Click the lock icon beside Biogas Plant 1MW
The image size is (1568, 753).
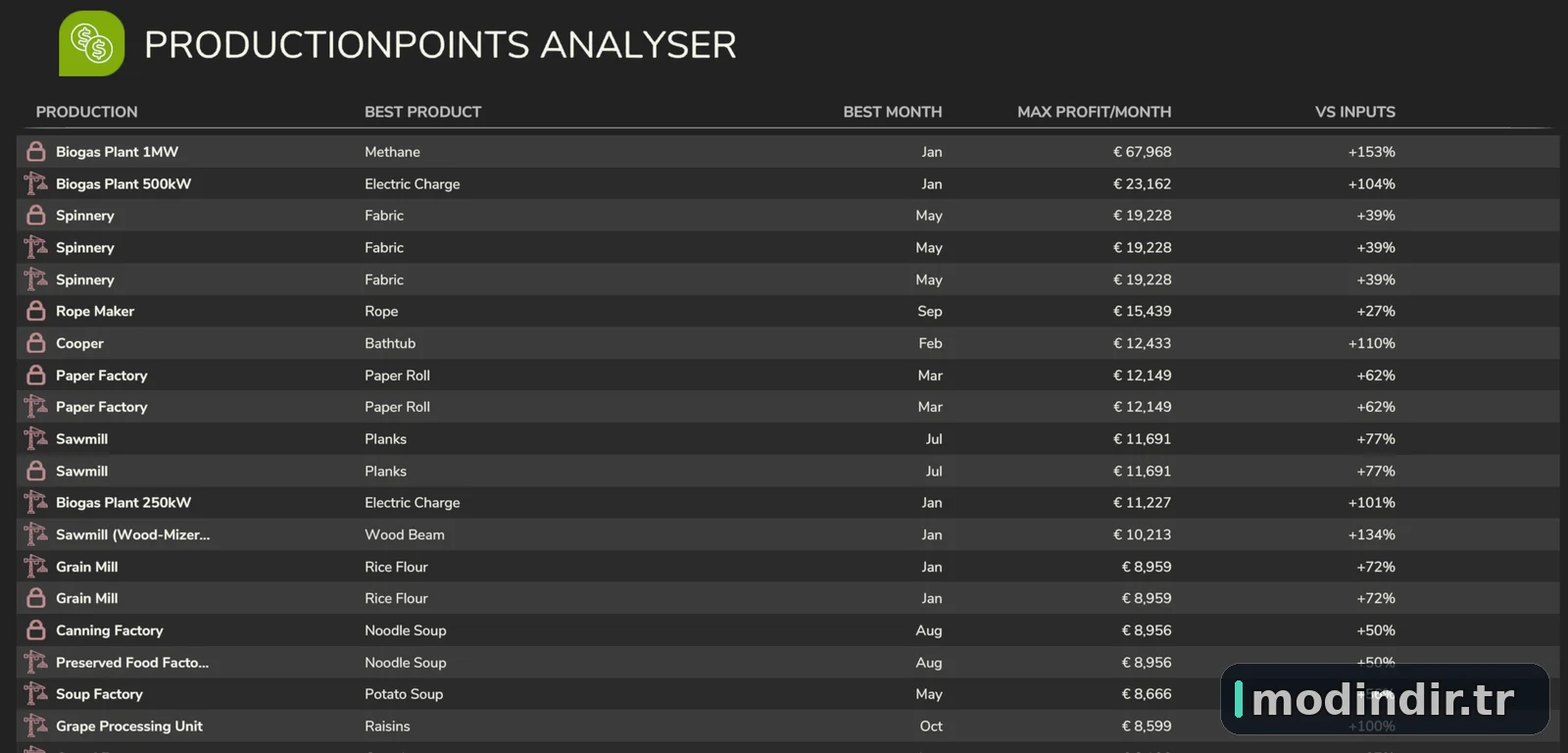click(36, 151)
